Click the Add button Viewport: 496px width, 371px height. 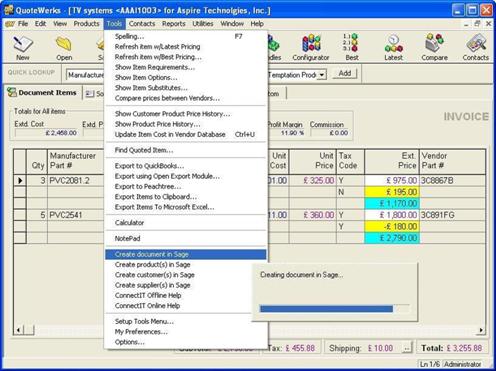pyautogui.click(x=345, y=73)
